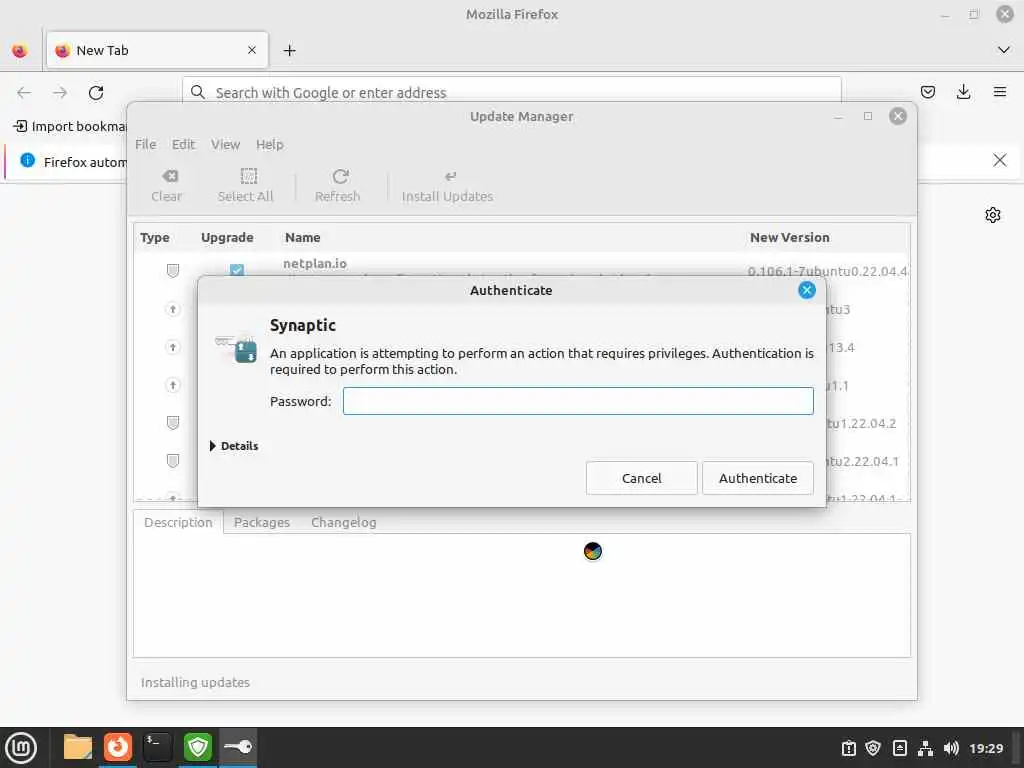Screen dimensions: 1024x768
Task: Click the Firefox forward arrow
Action: click(x=60, y=93)
